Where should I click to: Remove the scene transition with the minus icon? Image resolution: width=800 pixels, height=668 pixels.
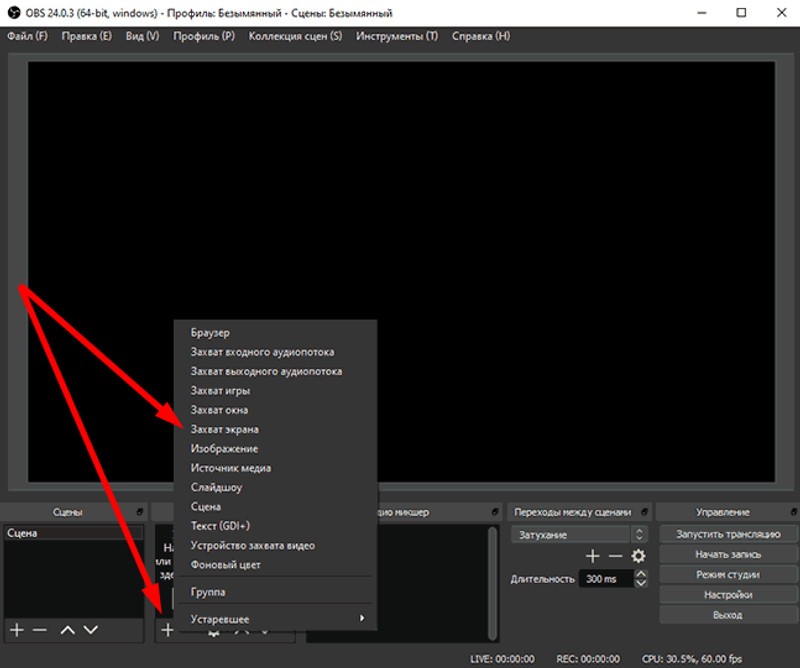click(x=615, y=556)
